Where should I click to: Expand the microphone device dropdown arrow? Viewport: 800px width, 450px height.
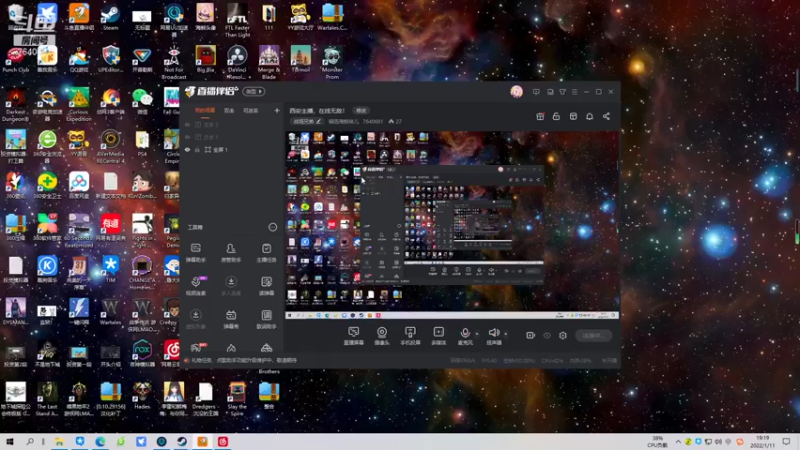pyautogui.click(x=477, y=334)
